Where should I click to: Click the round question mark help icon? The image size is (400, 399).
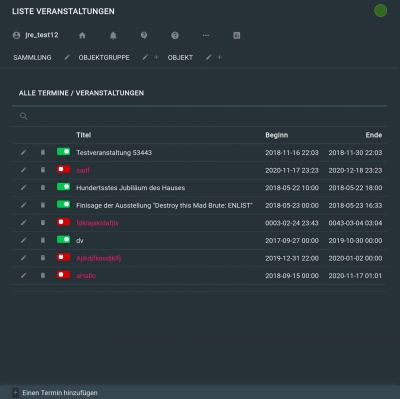pyautogui.click(x=175, y=35)
